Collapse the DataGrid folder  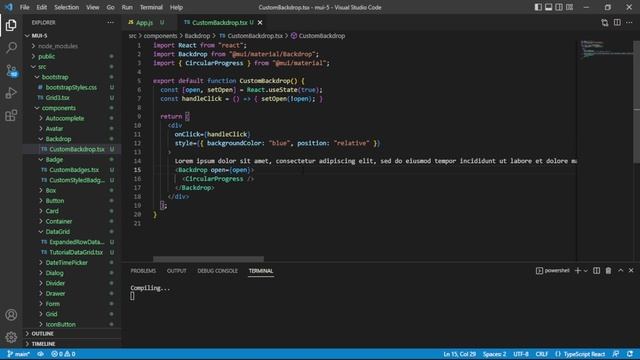72,231
